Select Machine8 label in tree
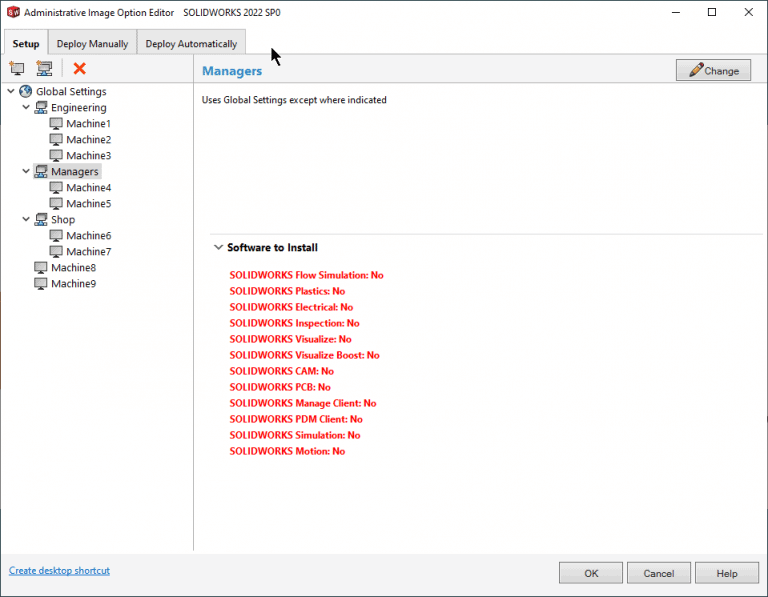768x597 pixels. click(x=73, y=268)
